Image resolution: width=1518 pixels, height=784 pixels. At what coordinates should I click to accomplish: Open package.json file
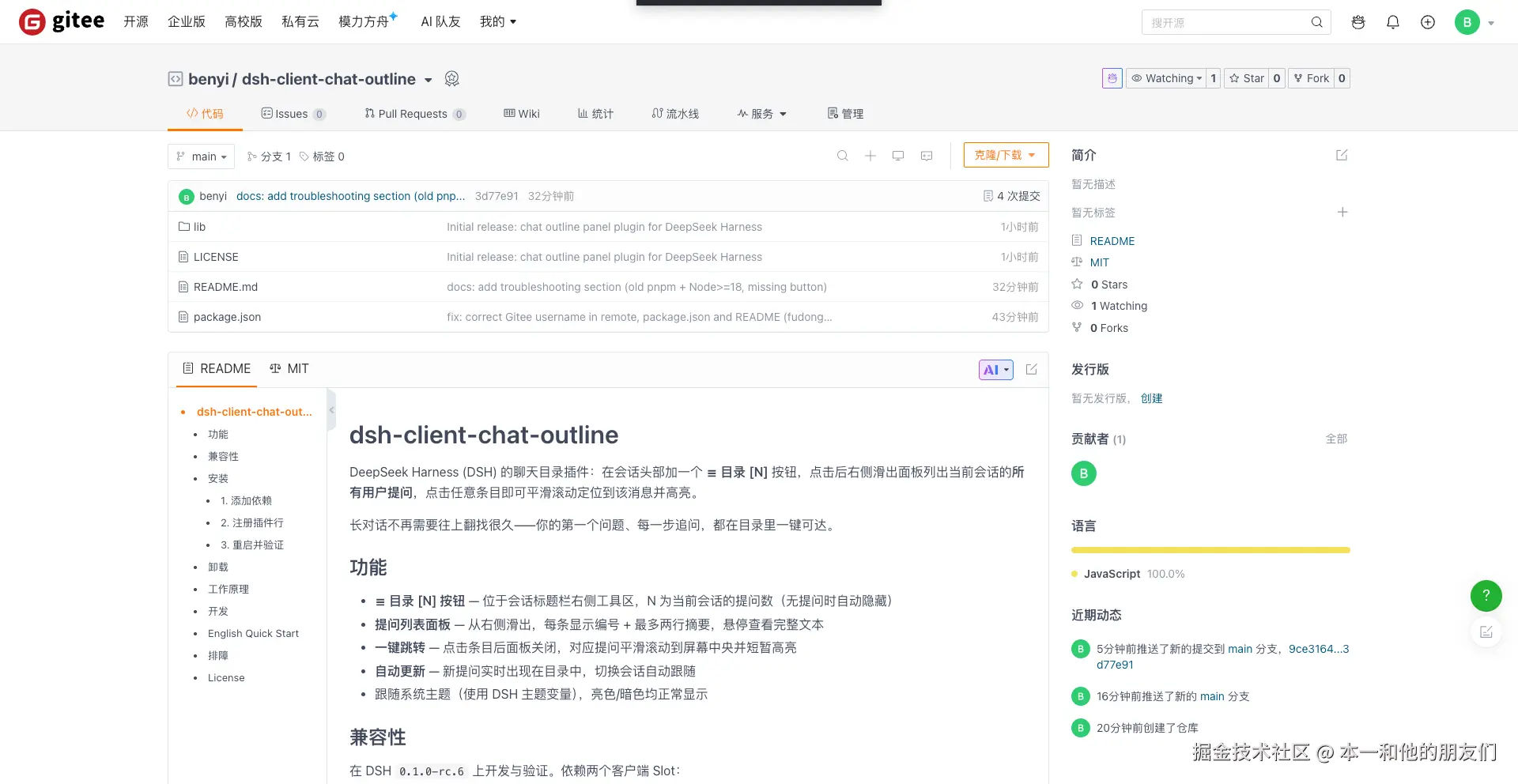[227, 317]
